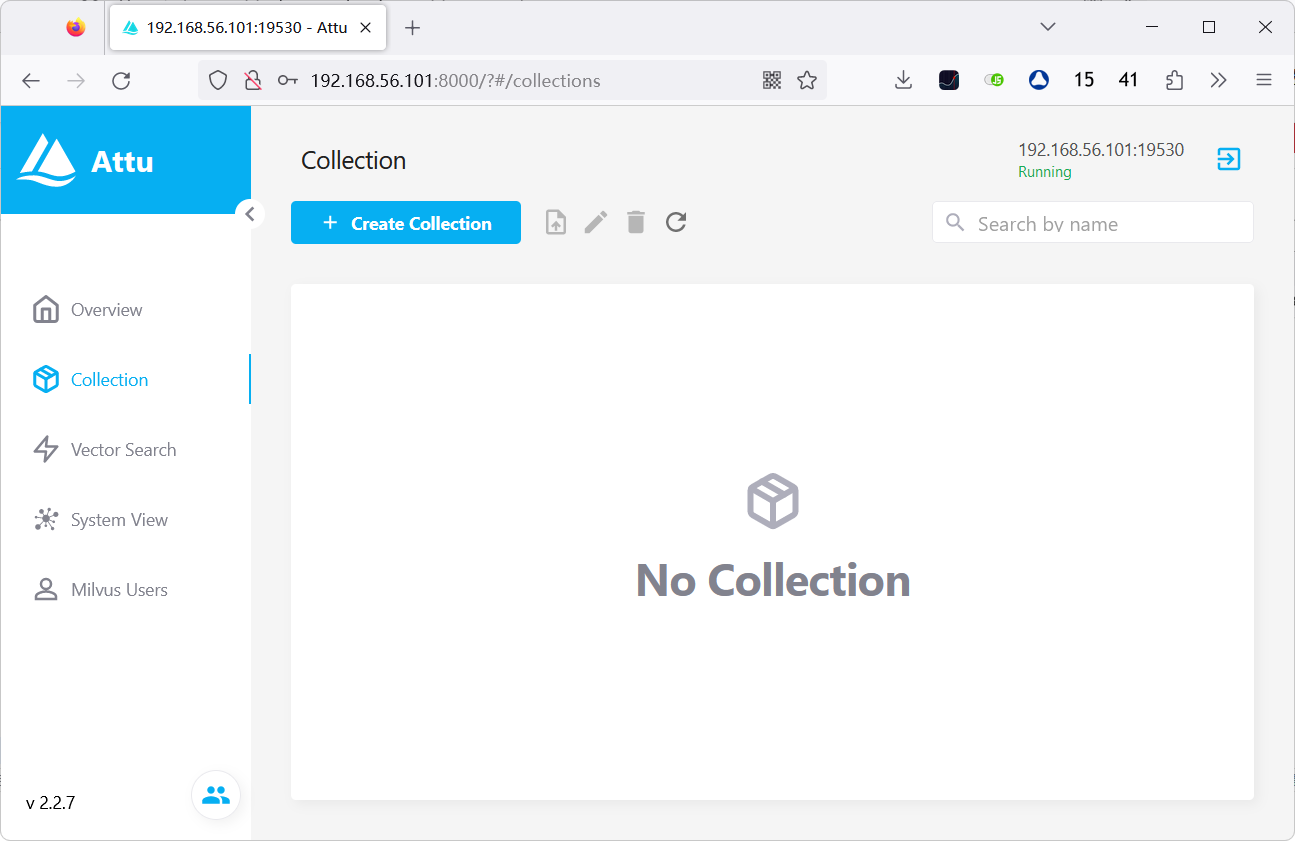Reload the current page
1295x841 pixels.
[x=121, y=81]
